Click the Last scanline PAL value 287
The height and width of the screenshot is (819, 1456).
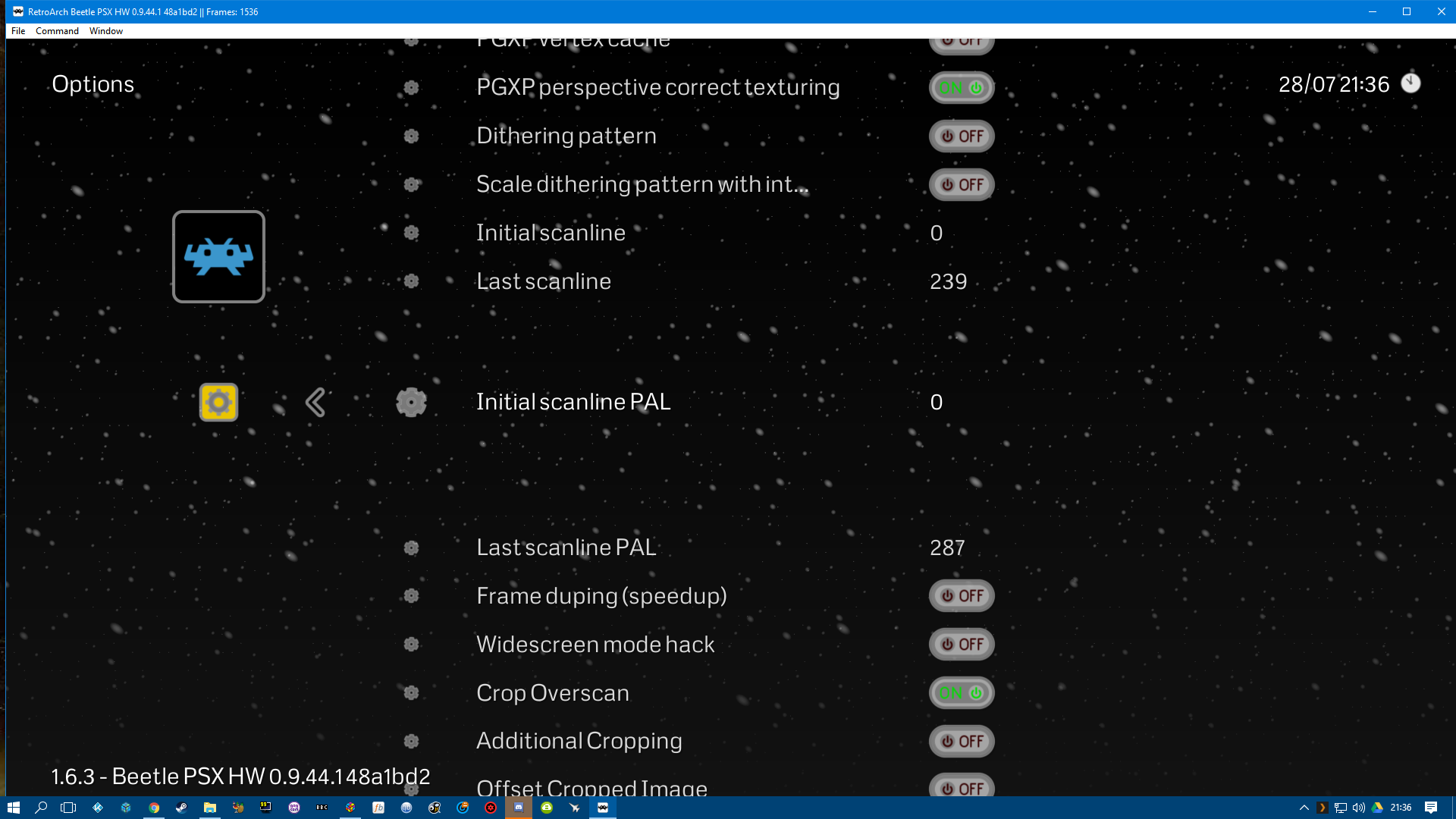pyautogui.click(x=948, y=548)
